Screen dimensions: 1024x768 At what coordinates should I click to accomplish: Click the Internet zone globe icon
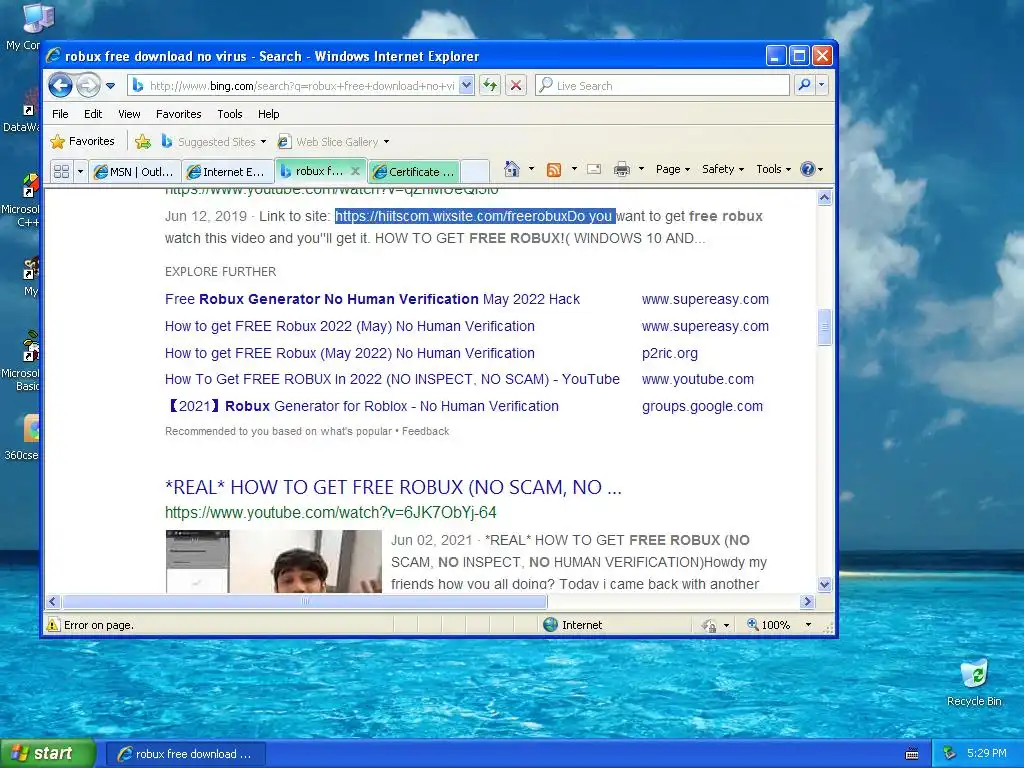(x=551, y=625)
